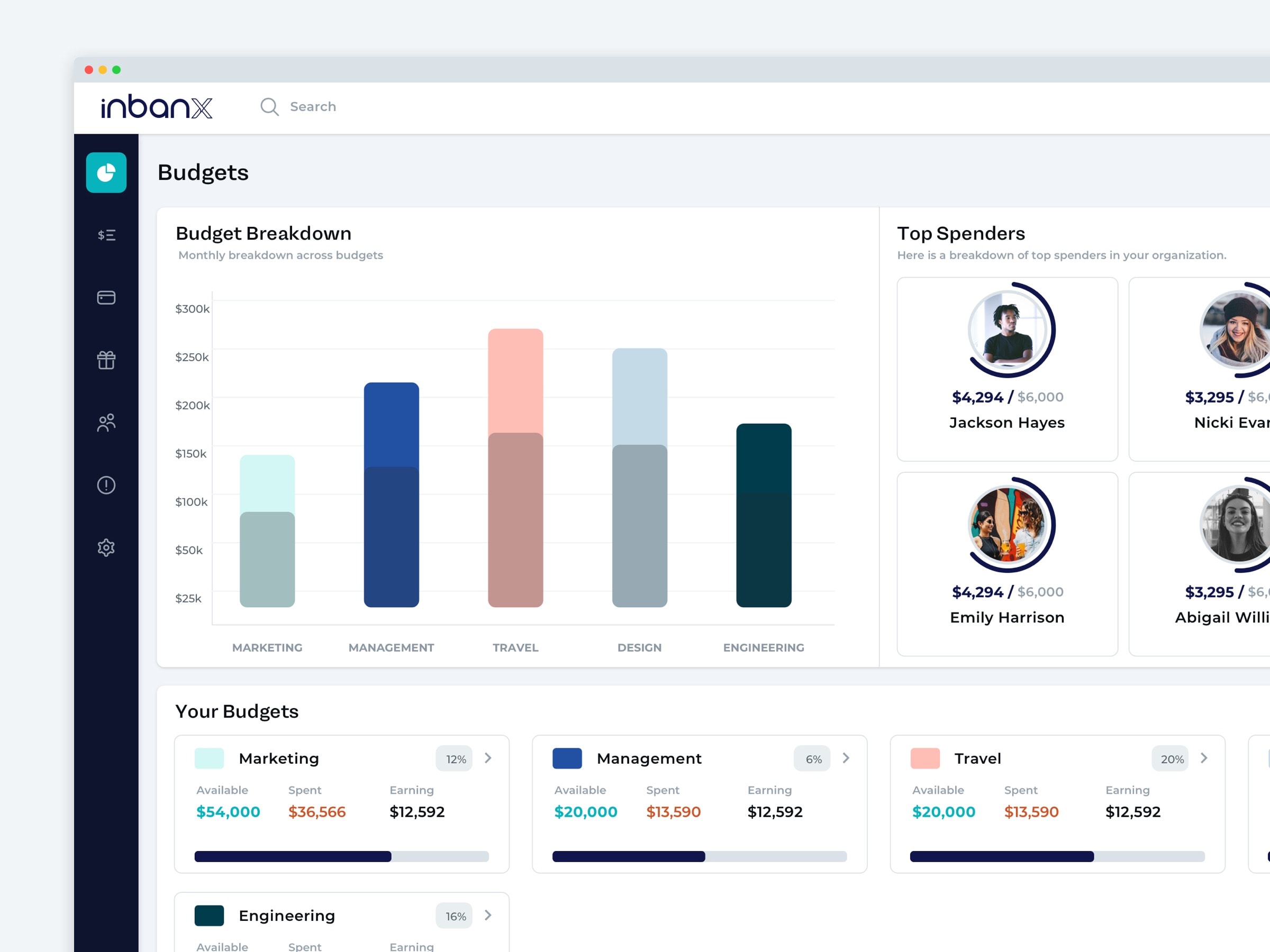Click the ENGINEERING axis label
This screenshot has width=1270, height=952.
[x=764, y=648]
